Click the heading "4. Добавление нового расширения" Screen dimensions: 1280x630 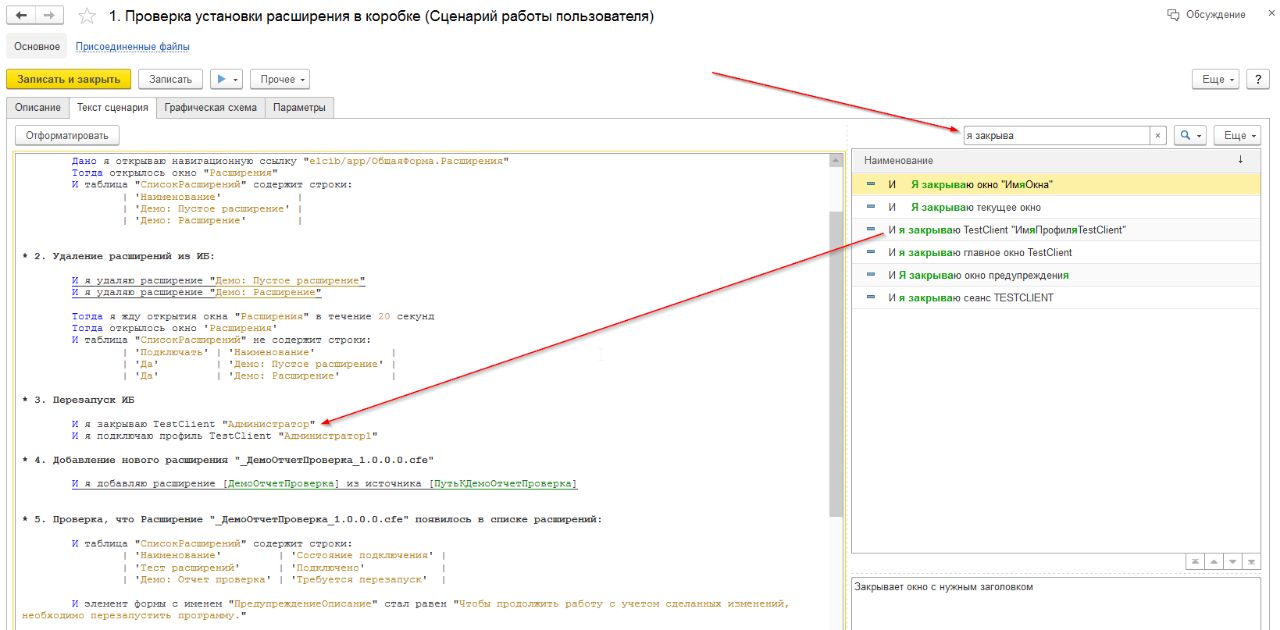click(x=227, y=460)
